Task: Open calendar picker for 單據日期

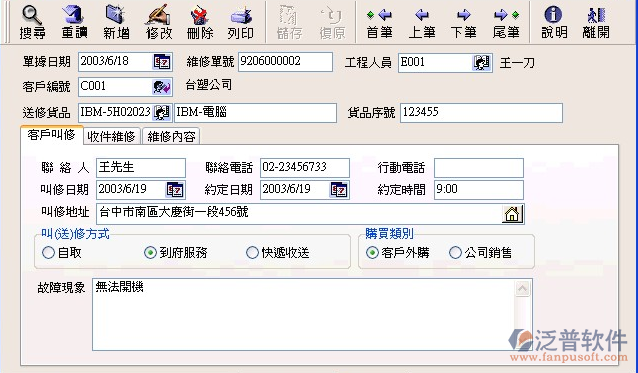Action: click(x=162, y=62)
